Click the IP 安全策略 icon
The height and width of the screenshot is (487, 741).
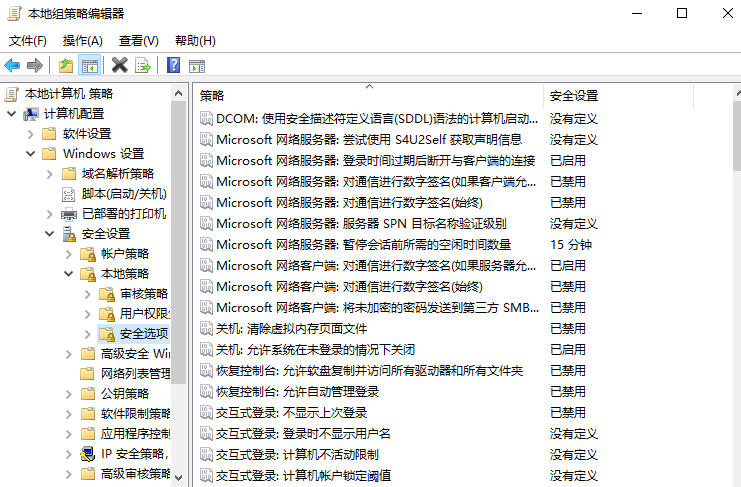click(87, 454)
